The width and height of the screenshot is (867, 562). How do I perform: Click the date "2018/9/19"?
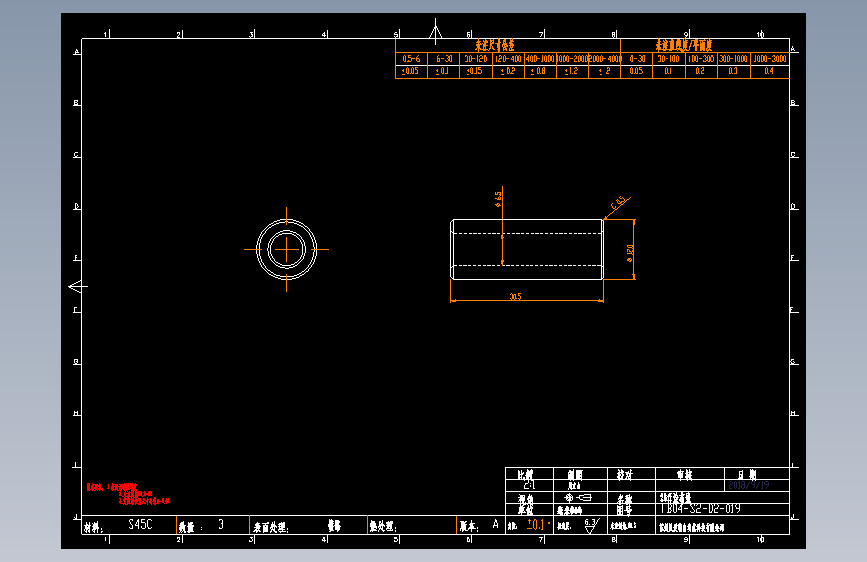point(749,485)
